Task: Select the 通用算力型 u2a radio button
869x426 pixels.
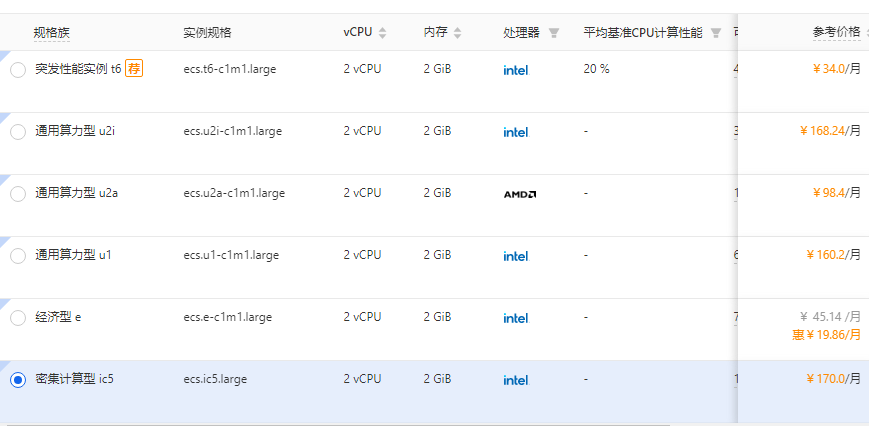Action: [18, 194]
